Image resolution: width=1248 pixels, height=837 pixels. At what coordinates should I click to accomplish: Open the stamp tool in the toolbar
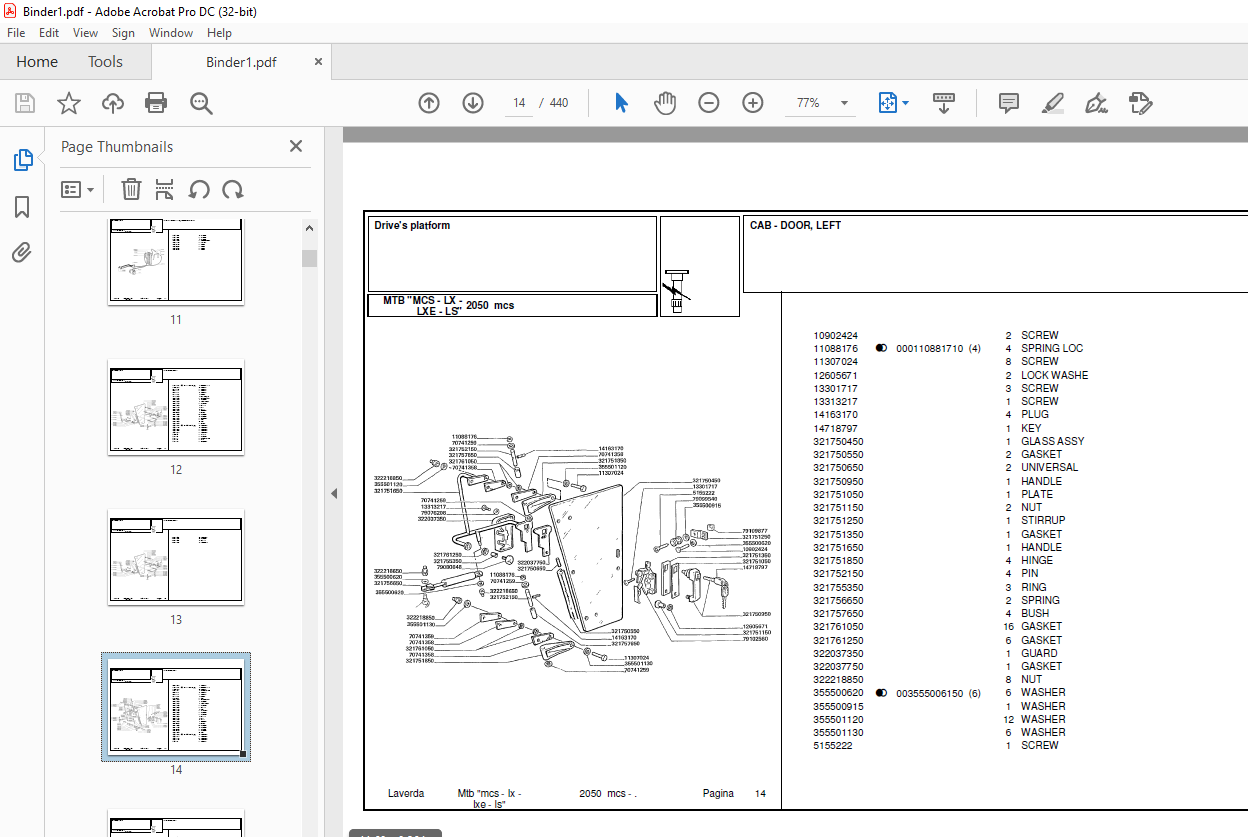[x=1141, y=103]
